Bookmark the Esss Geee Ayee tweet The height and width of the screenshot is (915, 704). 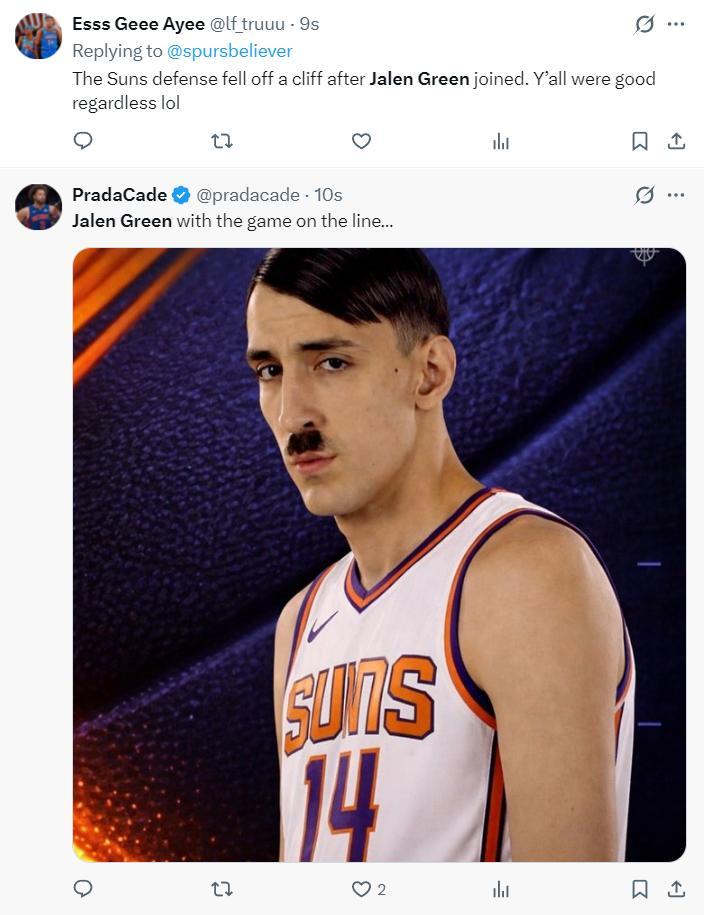[640, 142]
